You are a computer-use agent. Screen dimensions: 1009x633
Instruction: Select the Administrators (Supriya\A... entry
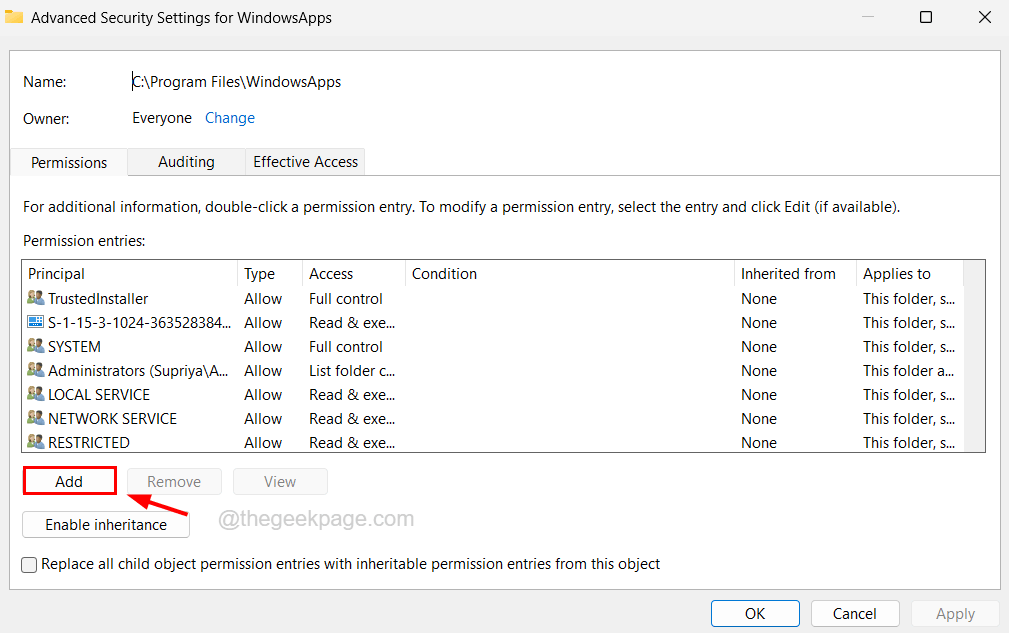pyautogui.click(x=493, y=371)
